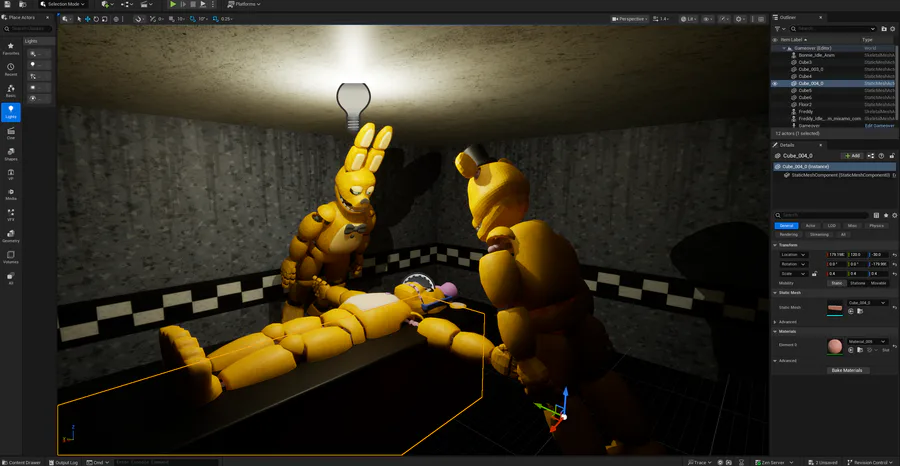
Task: Open the Platforms dropdown
Action: tap(244, 4)
